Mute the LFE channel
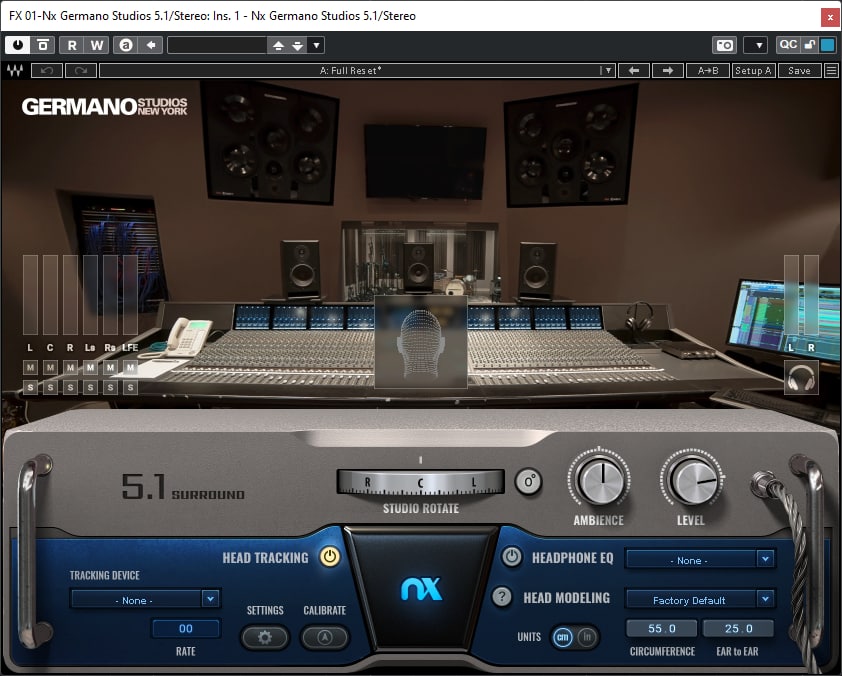 click(130, 368)
